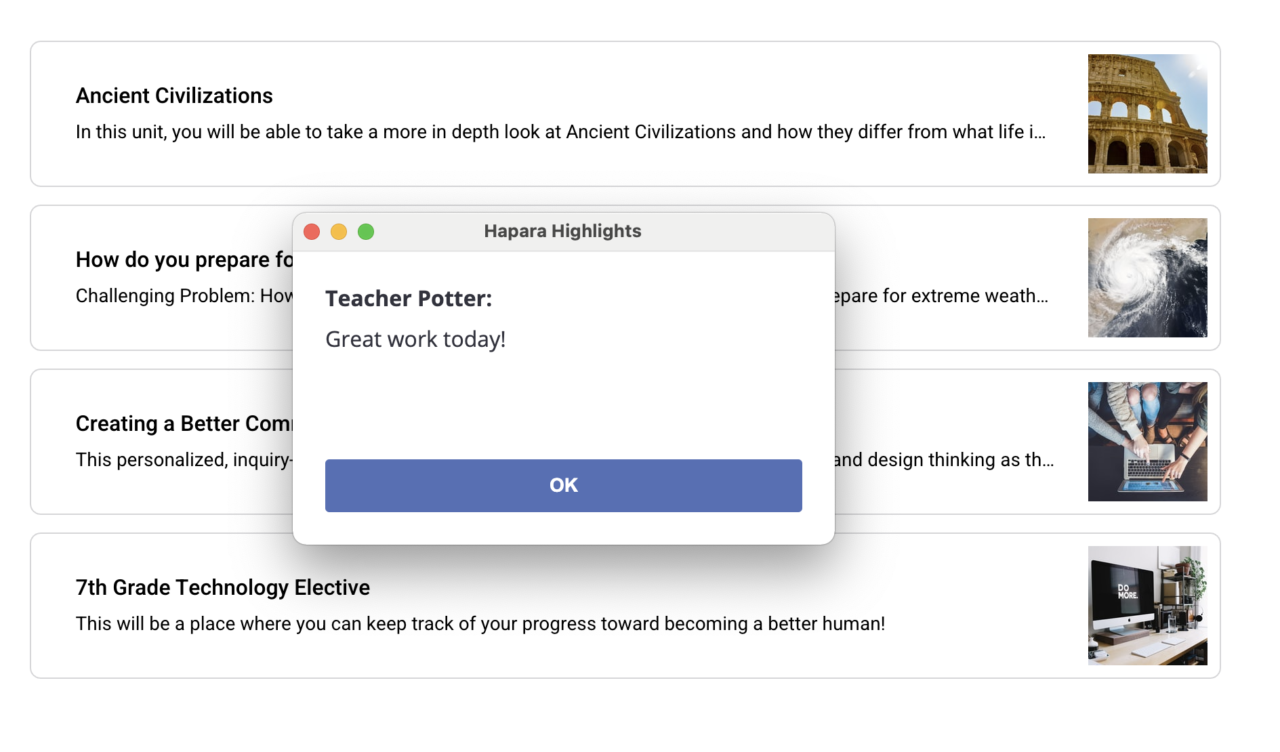The image size is (1280, 752).
Task: Click the OK button in the dialog
Action: tap(563, 485)
